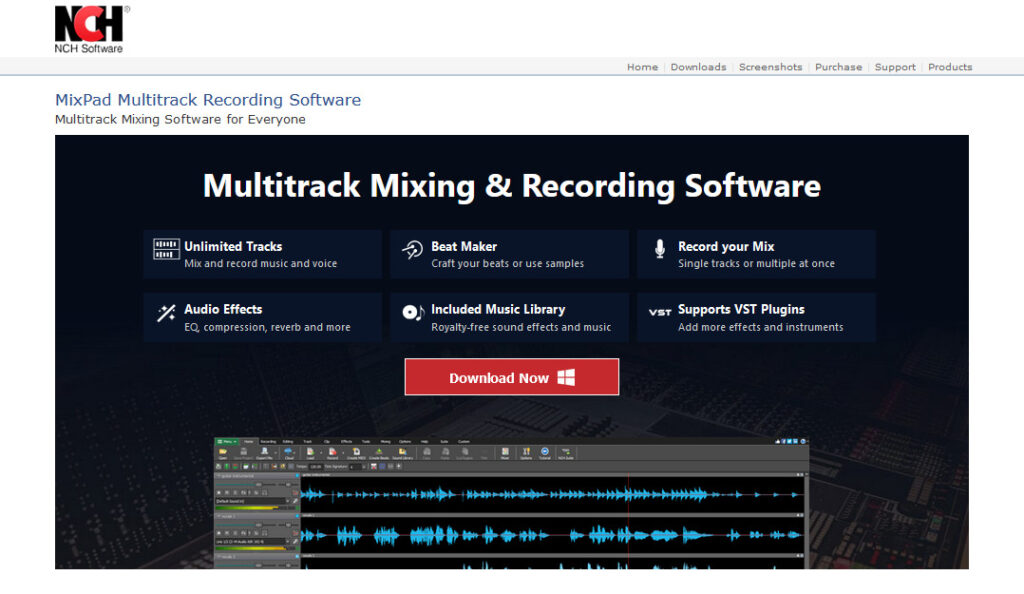Viewport: 1024px width, 594px height.
Task: Click the Sound Library icon in MixPad toolbar
Action: [402, 454]
